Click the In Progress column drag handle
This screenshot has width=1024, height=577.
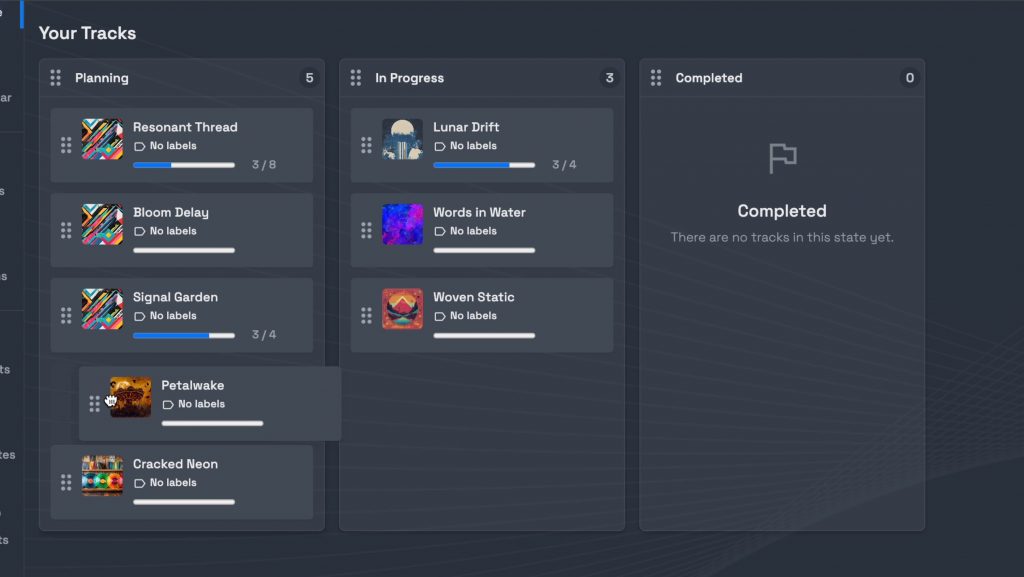[356, 78]
